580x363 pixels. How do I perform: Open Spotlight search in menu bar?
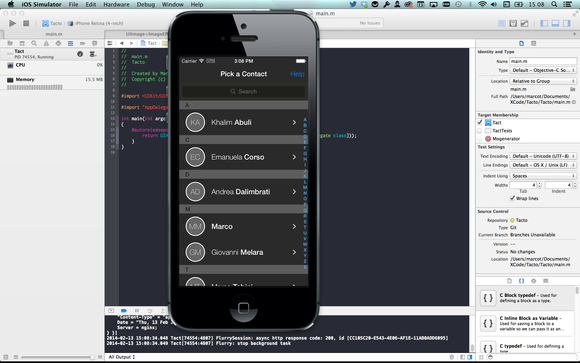pyautogui.click(x=554, y=4)
